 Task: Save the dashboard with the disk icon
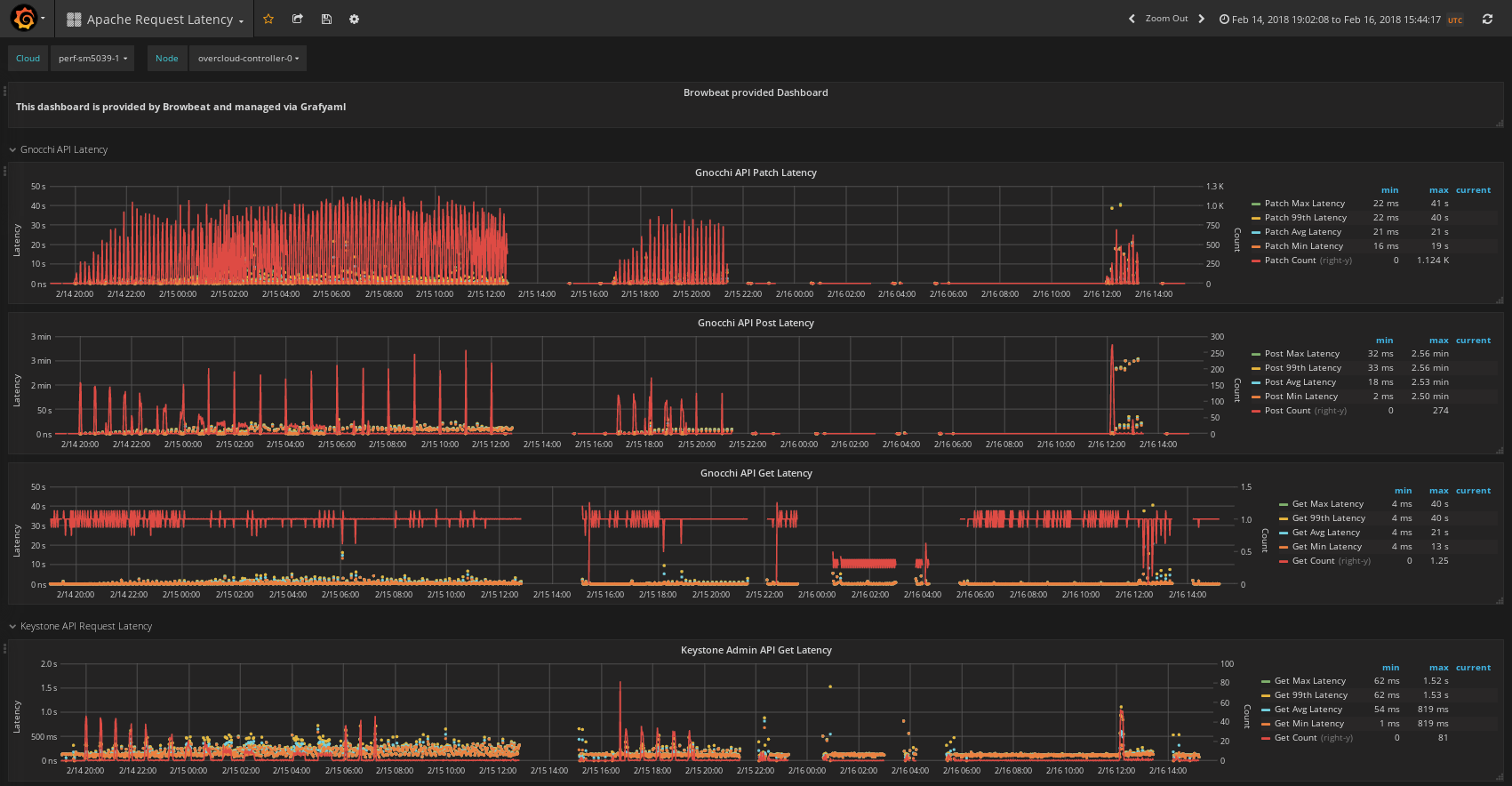(x=326, y=19)
